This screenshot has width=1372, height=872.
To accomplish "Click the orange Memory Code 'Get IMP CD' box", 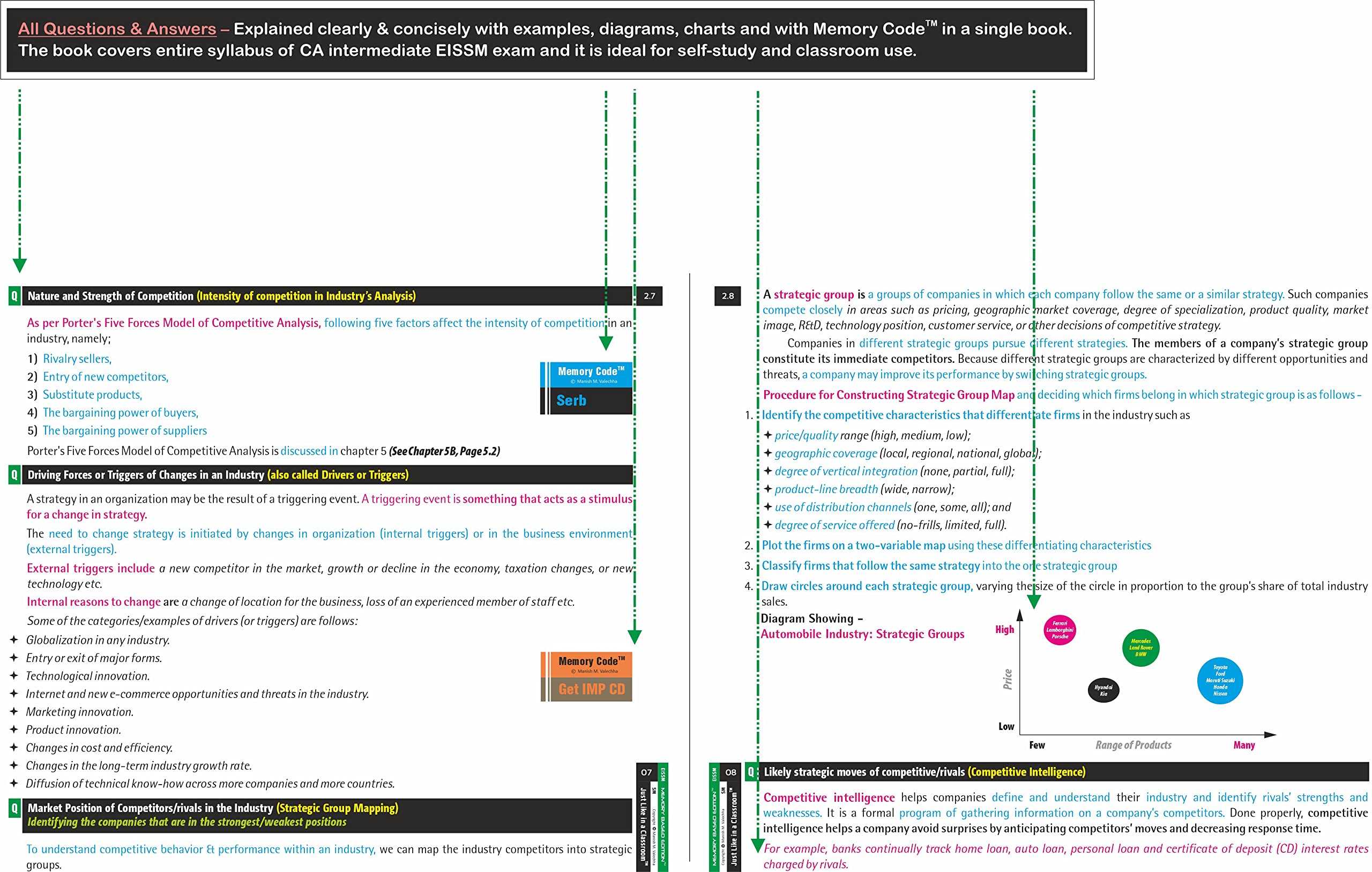I will click(x=587, y=676).
